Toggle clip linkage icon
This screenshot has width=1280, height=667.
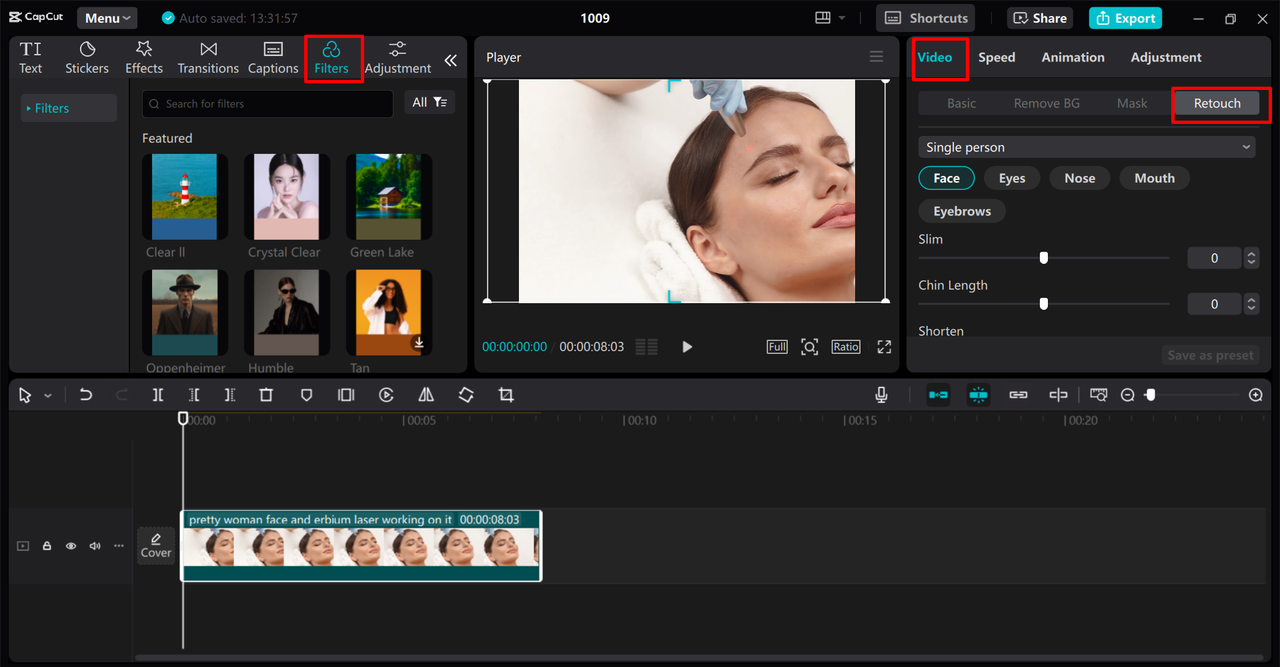coord(1018,395)
